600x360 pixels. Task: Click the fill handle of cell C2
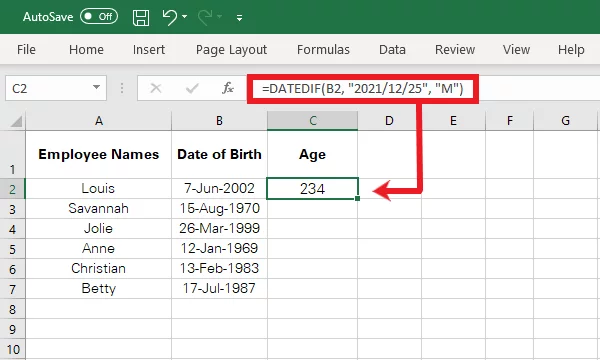(357, 198)
